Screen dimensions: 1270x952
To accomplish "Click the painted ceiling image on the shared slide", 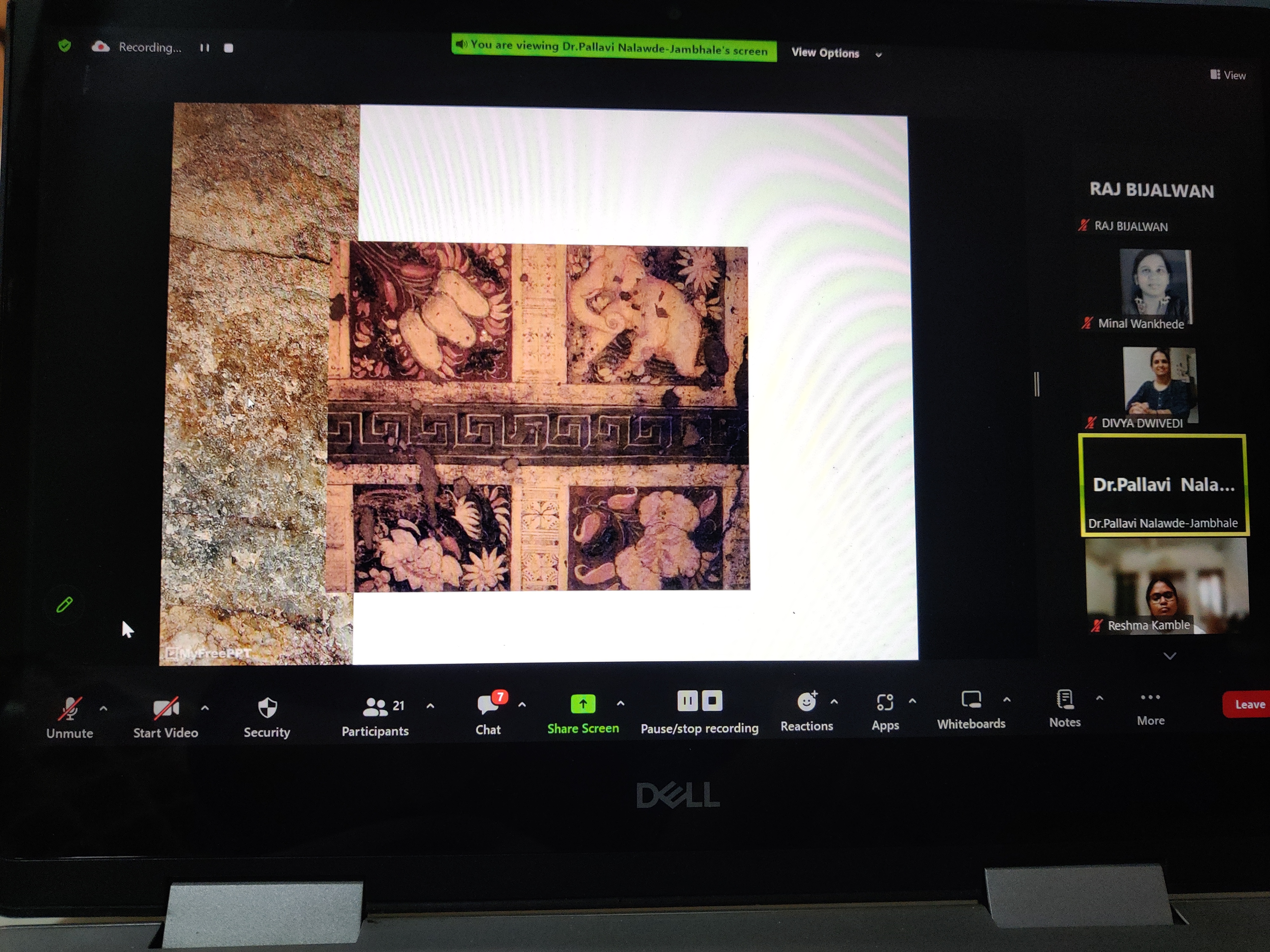I will pos(538,416).
